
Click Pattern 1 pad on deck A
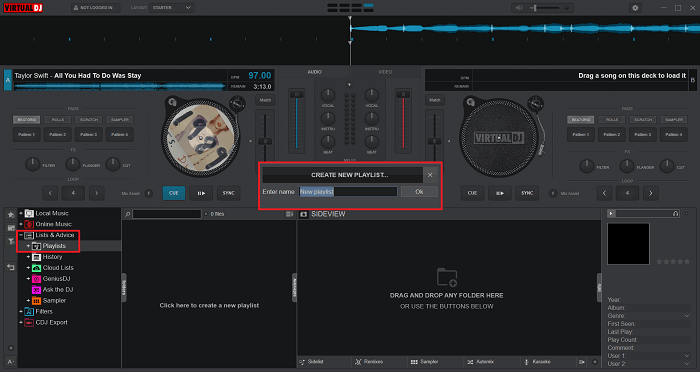coord(27,134)
